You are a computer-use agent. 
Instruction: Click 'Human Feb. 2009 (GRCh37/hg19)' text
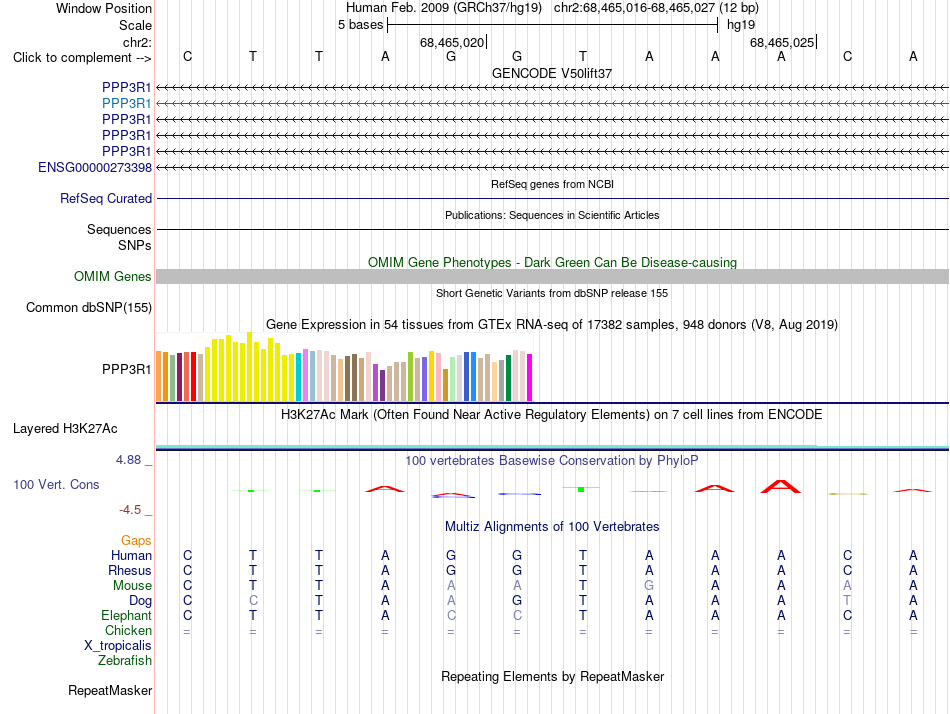click(x=443, y=8)
